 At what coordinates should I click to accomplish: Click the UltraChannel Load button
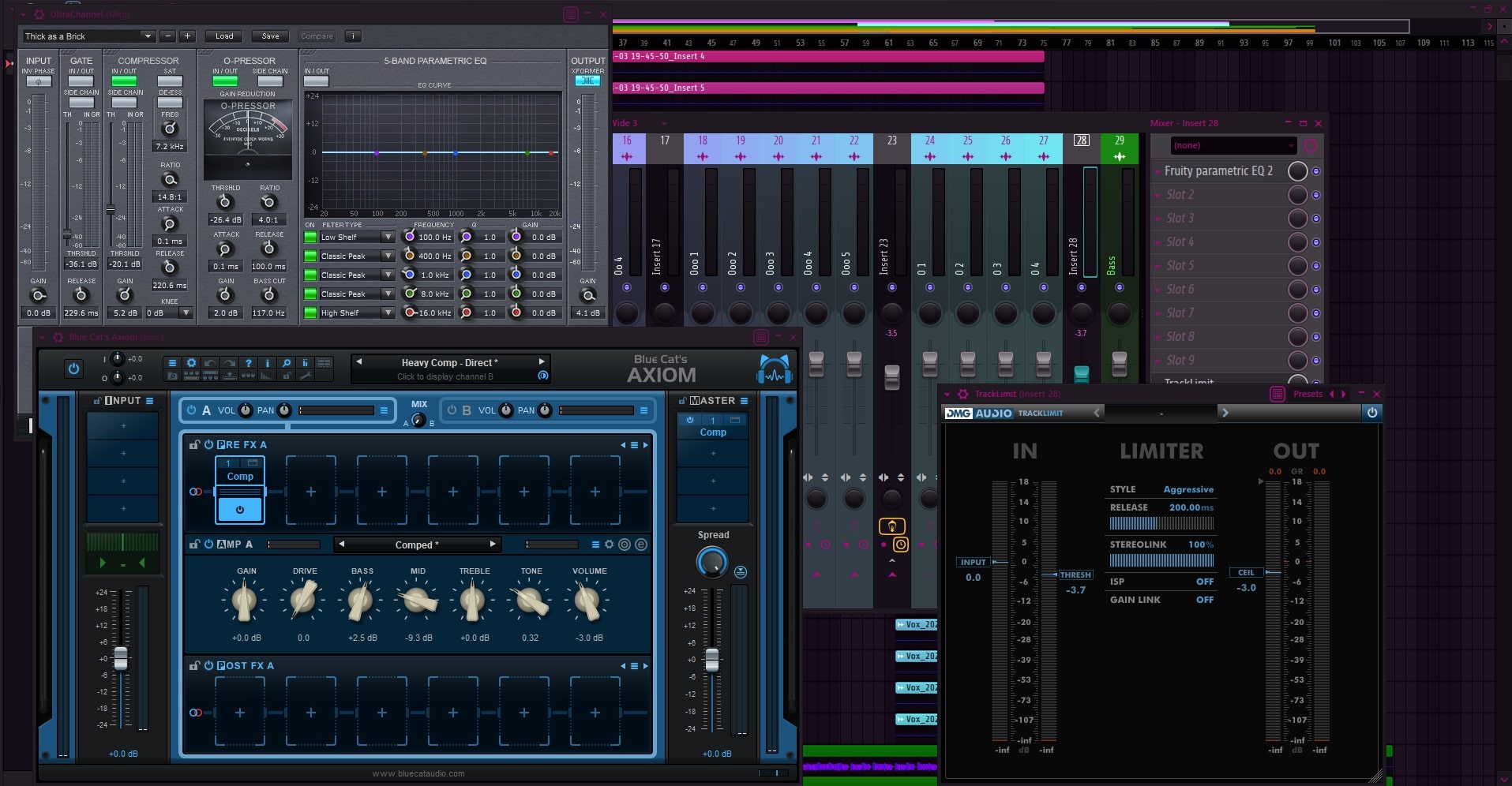(224, 36)
